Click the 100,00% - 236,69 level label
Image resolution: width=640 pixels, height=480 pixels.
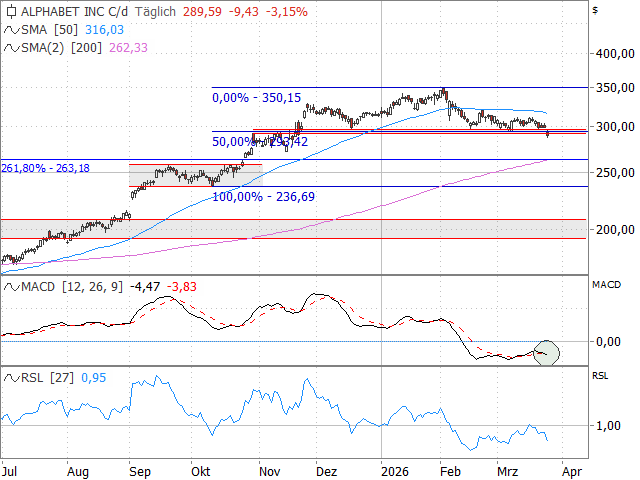[x=265, y=197]
